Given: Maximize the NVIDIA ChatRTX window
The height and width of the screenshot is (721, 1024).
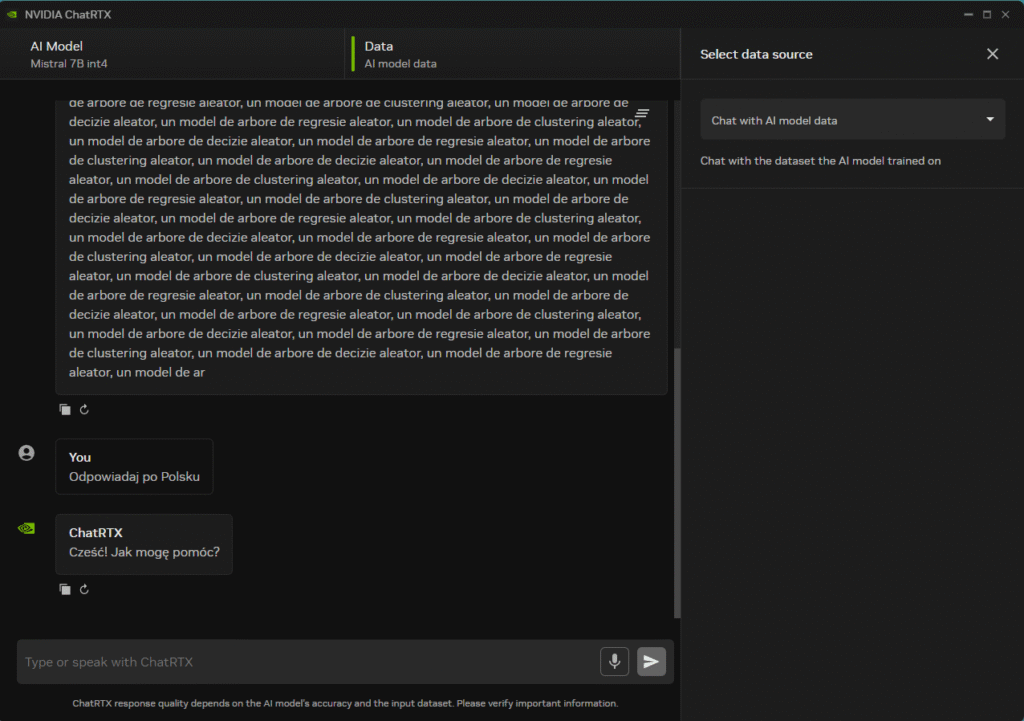Looking at the screenshot, I should 987,14.
